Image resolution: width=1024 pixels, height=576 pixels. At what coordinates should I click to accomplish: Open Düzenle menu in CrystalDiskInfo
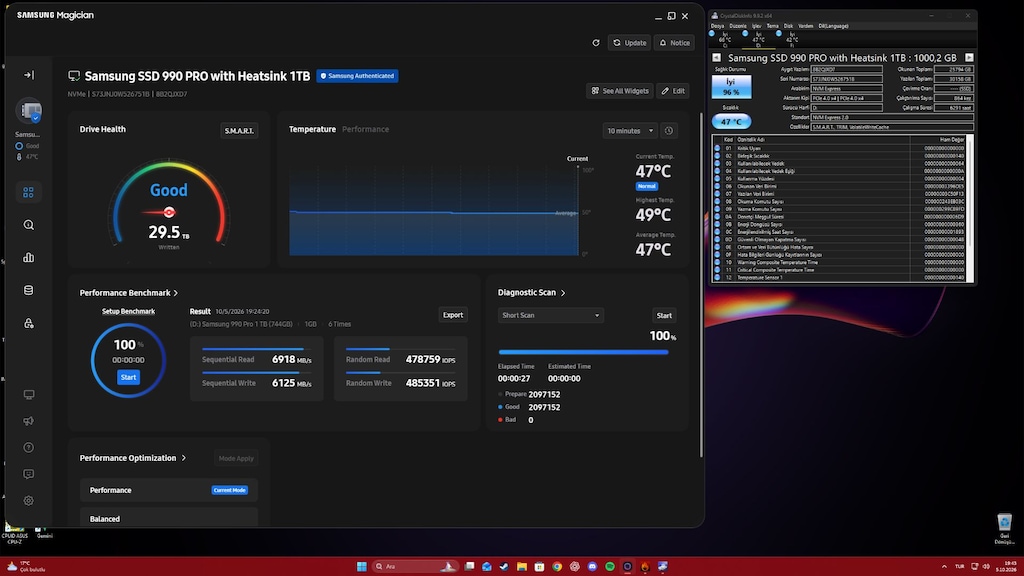point(738,26)
